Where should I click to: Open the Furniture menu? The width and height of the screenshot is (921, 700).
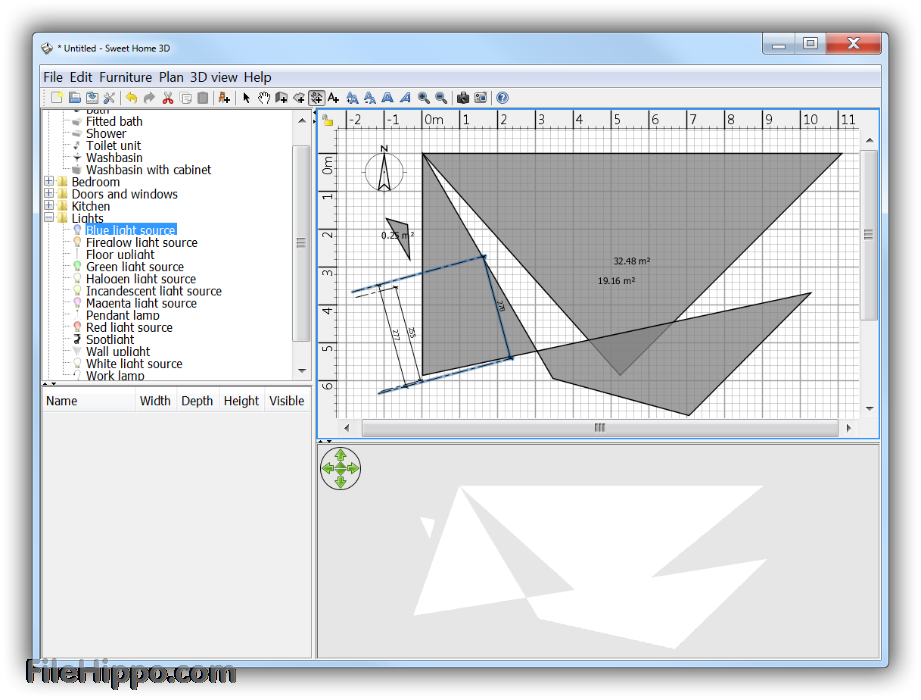[x=126, y=78]
